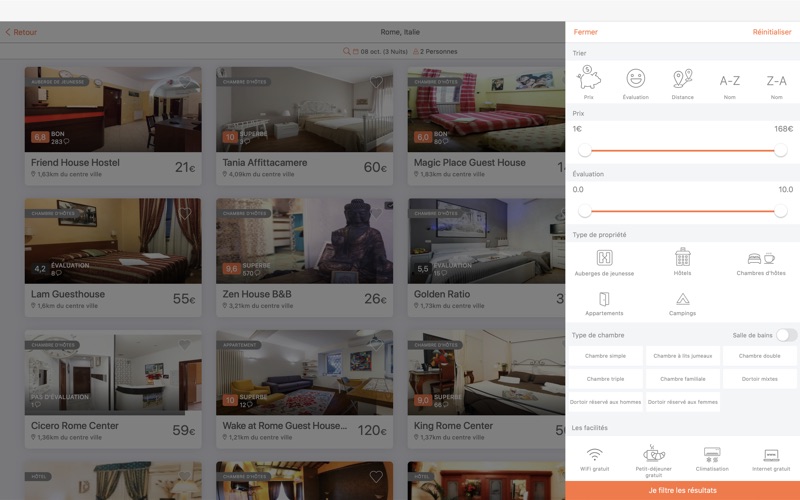
Task: Favorite Wake at Rome Guest House heart
Action: pyautogui.click(x=376, y=345)
